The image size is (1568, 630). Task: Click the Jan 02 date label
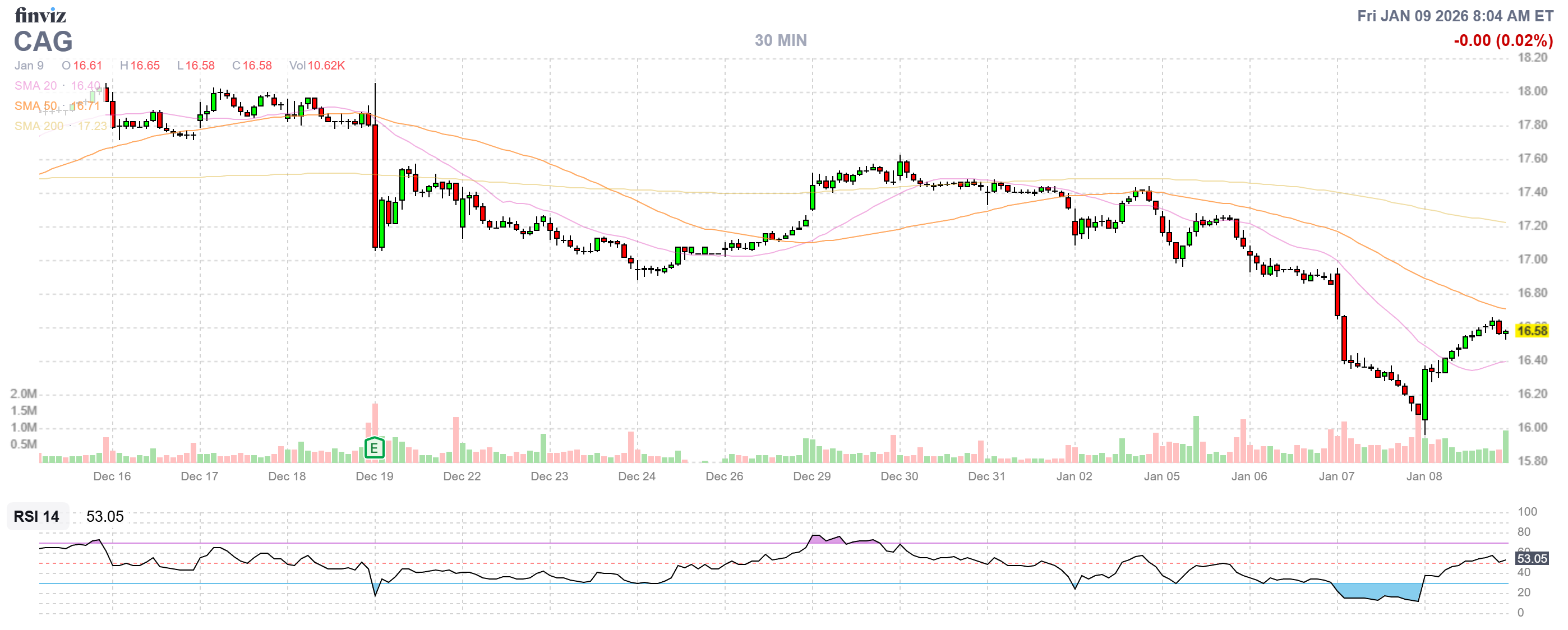1074,476
